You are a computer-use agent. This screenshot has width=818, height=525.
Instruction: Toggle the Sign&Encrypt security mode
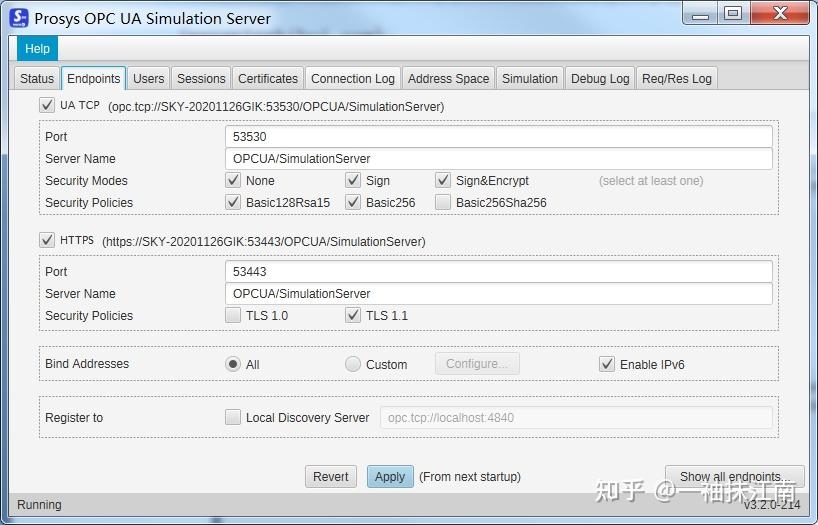click(x=443, y=181)
